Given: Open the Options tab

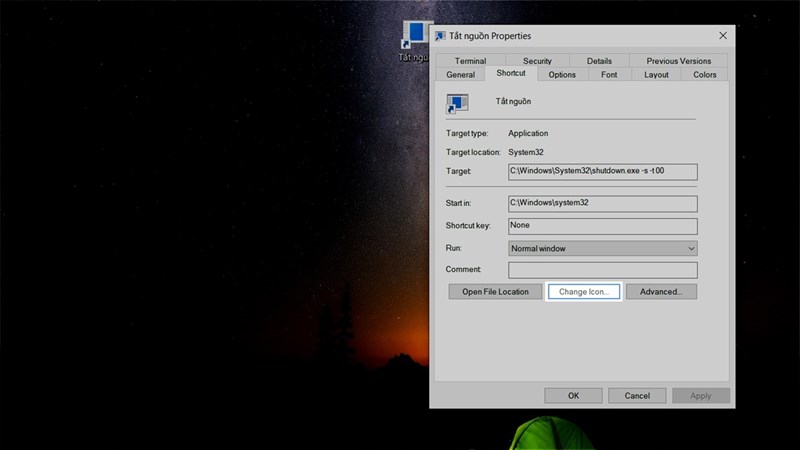Looking at the screenshot, I should [562, 75].
